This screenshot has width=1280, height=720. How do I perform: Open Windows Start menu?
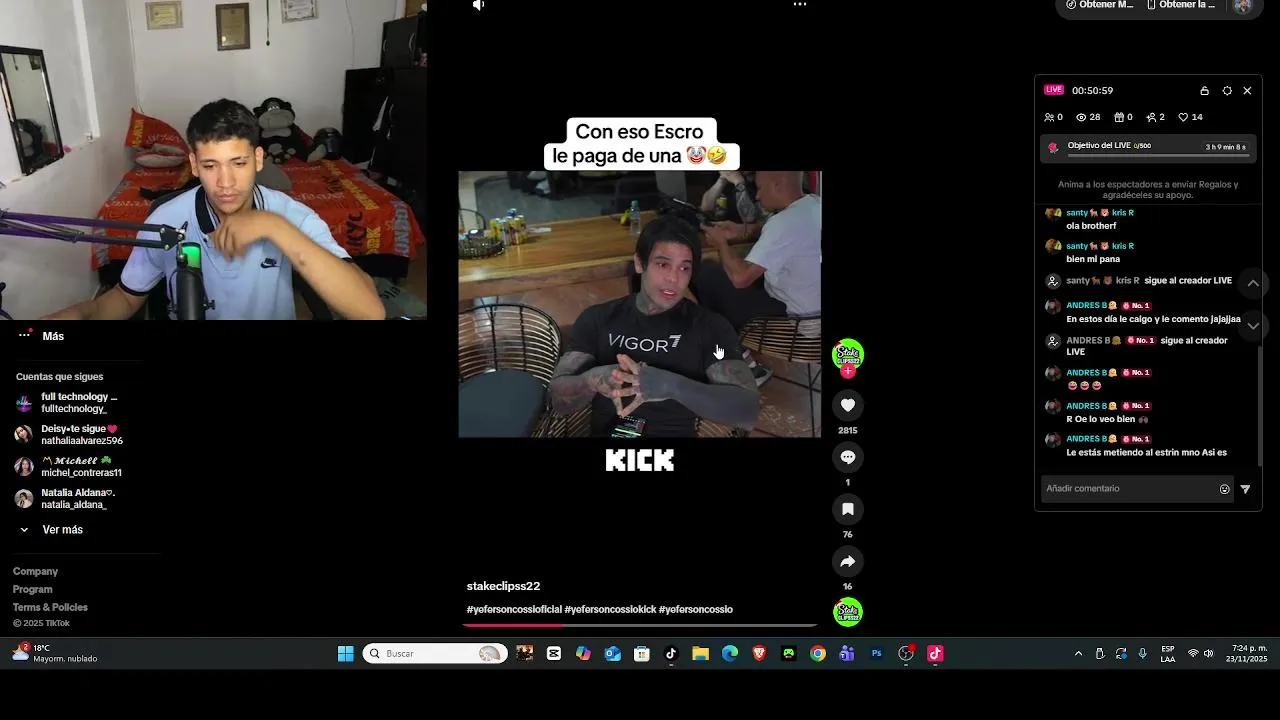coord(346,654)
